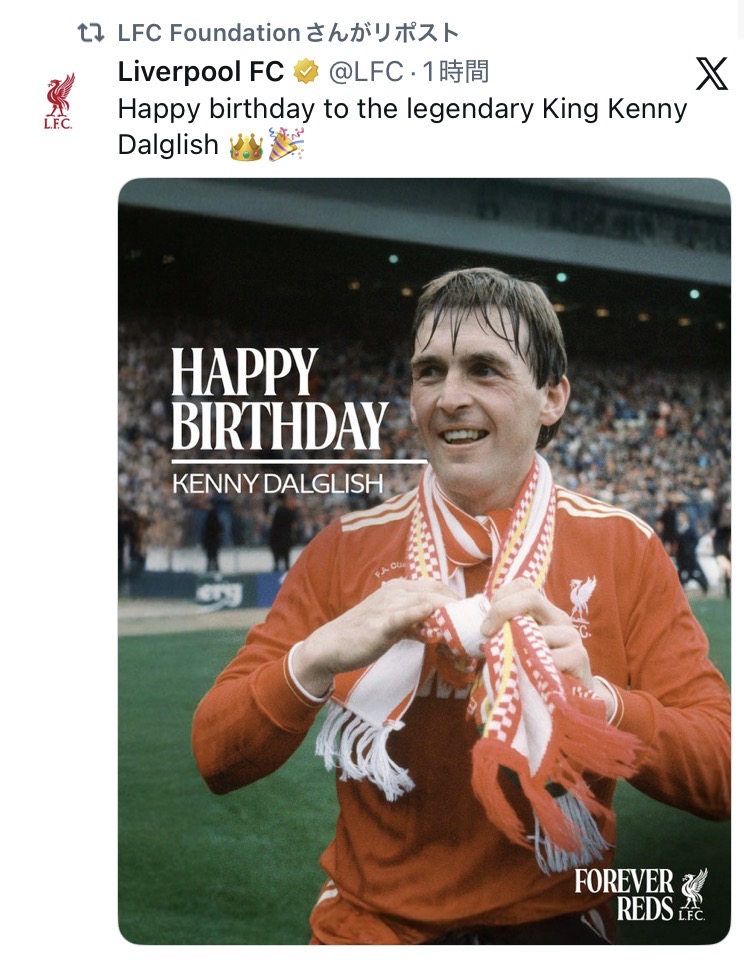Click the HAPPY BIRTHDAY headline in the image
Screen dimensions: 750x963
coord(278,400)
